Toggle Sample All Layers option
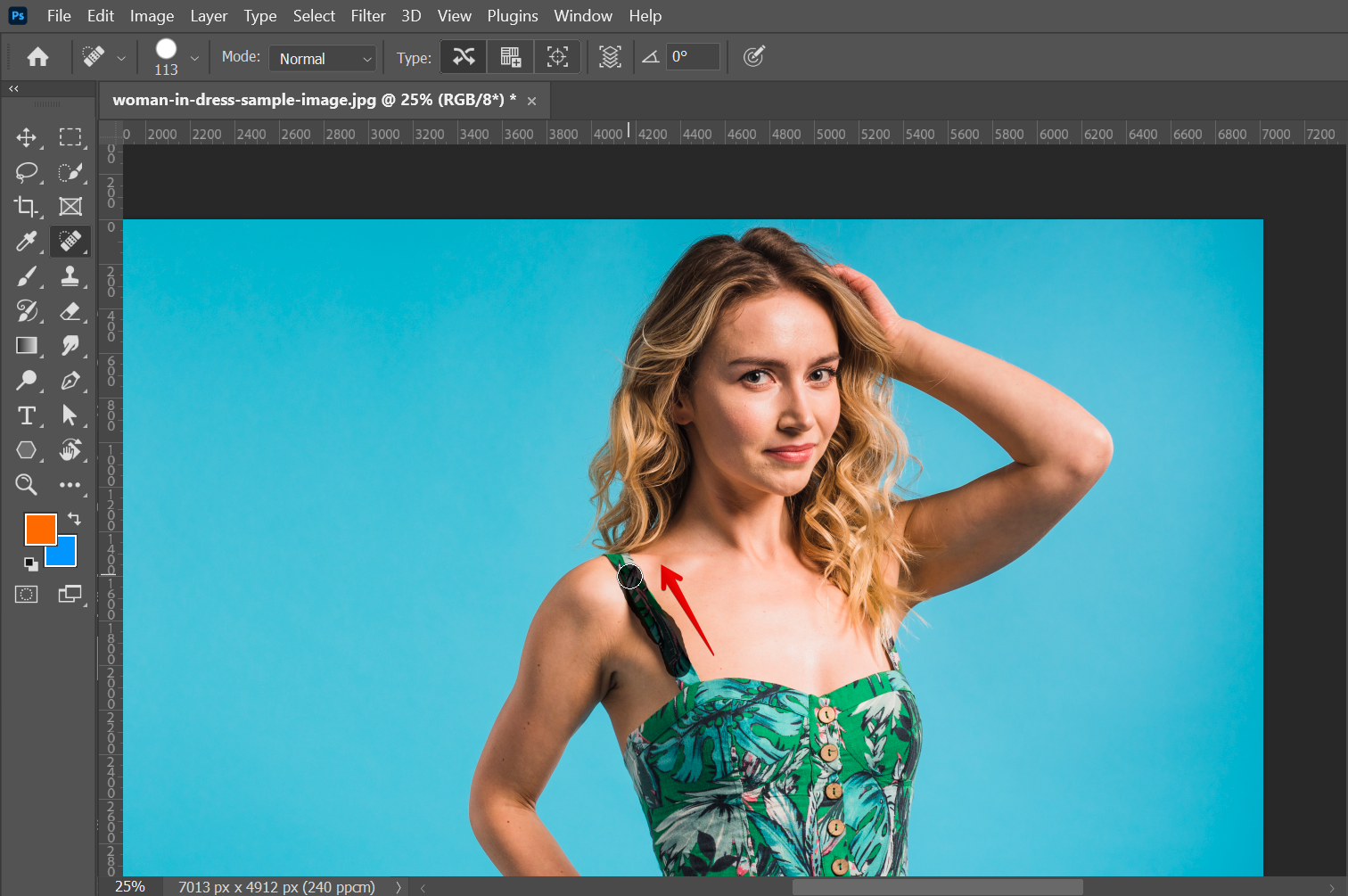The height and width of the screenshot is (896, 1348). tap(610, 57)
